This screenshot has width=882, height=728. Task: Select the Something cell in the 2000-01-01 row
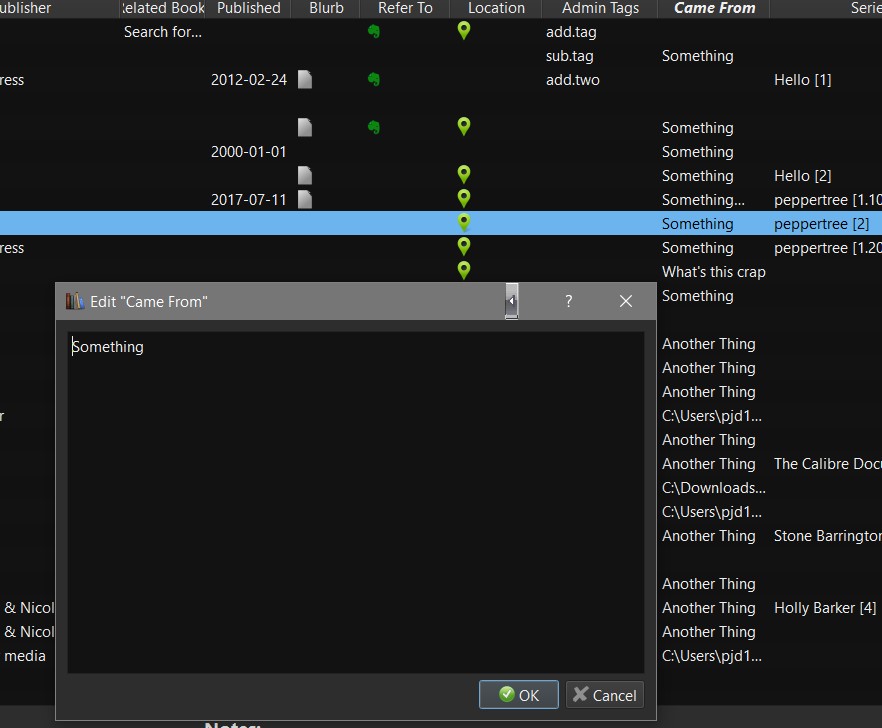pyautogui.click(x=698, y=152)
